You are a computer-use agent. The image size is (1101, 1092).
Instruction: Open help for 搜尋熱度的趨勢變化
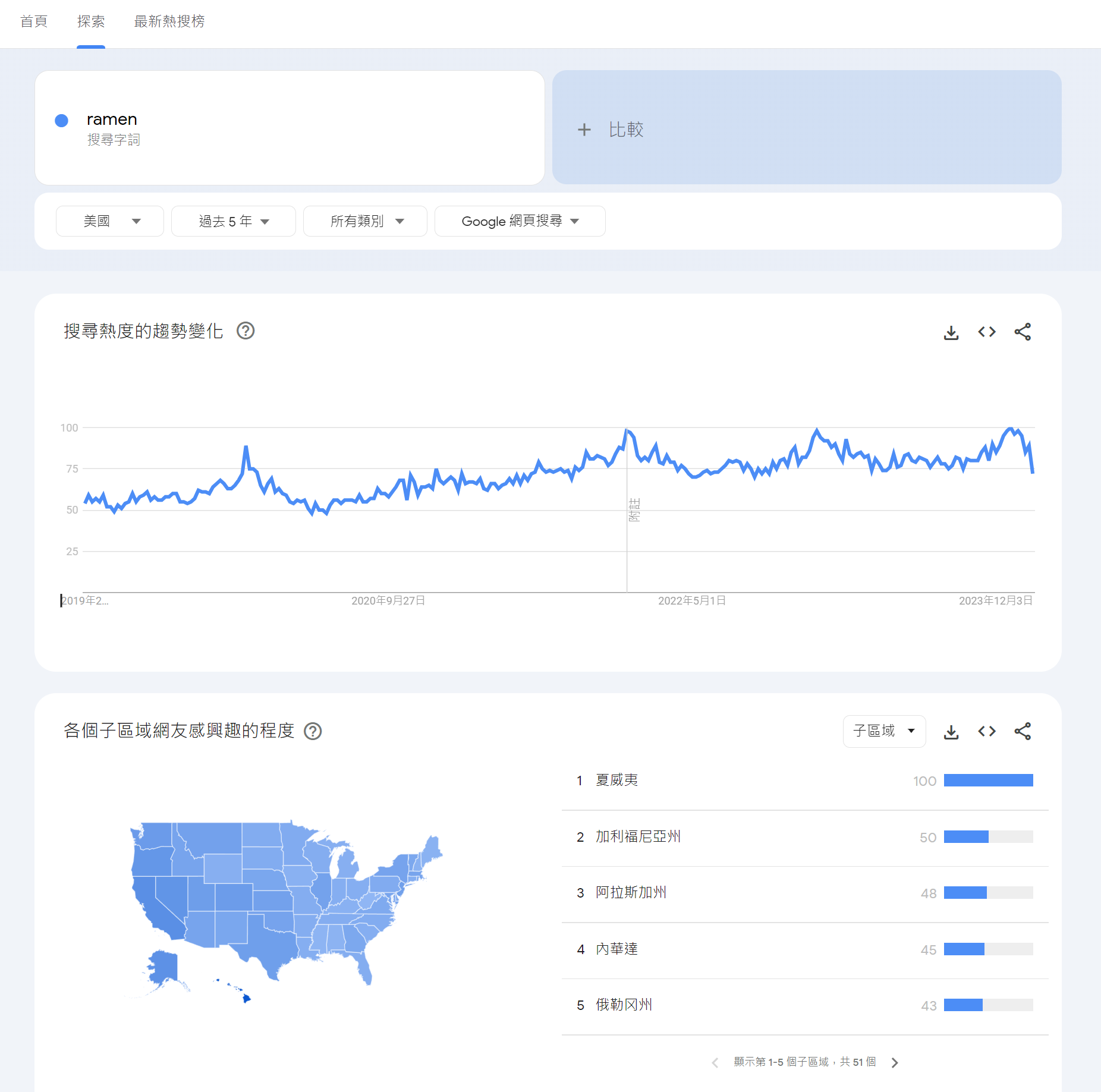(246, 331)
